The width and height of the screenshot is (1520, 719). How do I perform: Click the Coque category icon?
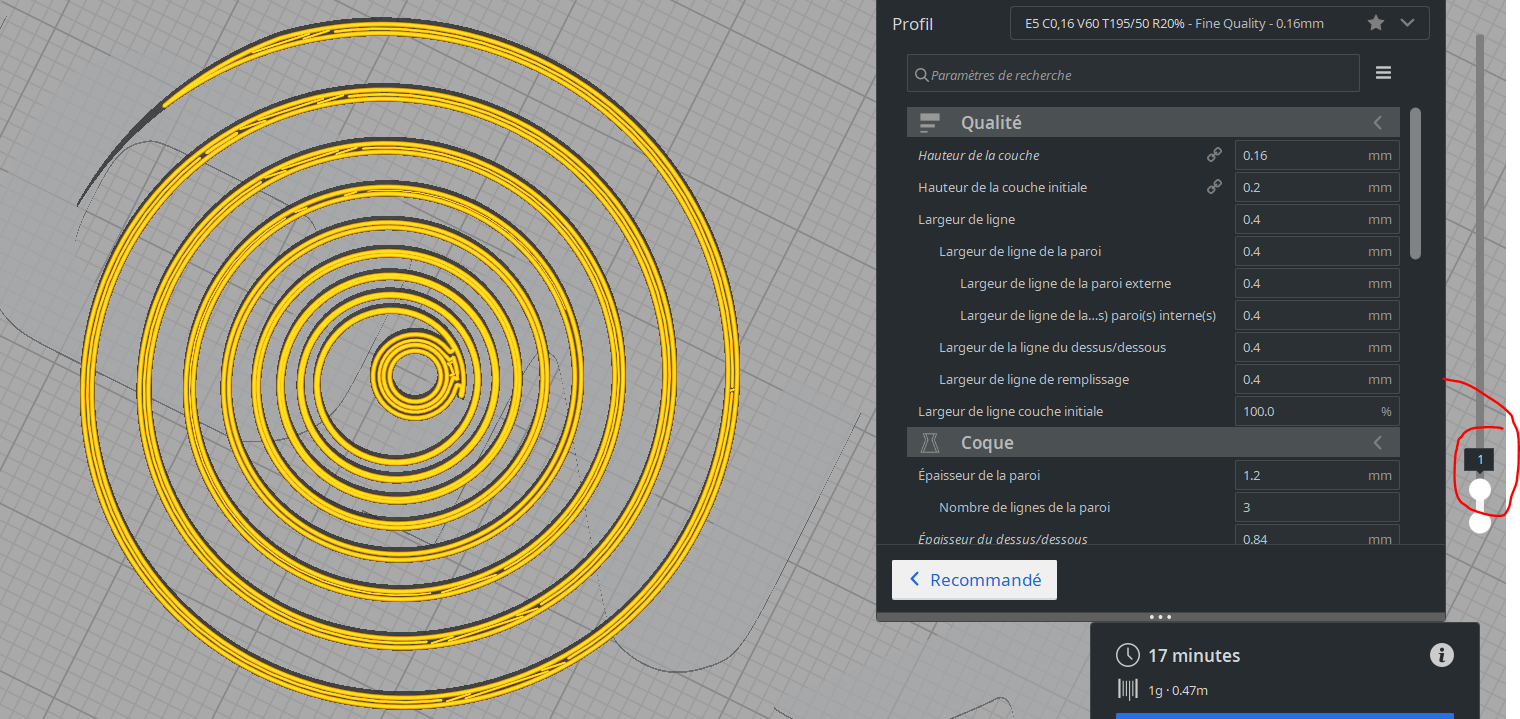930,443
